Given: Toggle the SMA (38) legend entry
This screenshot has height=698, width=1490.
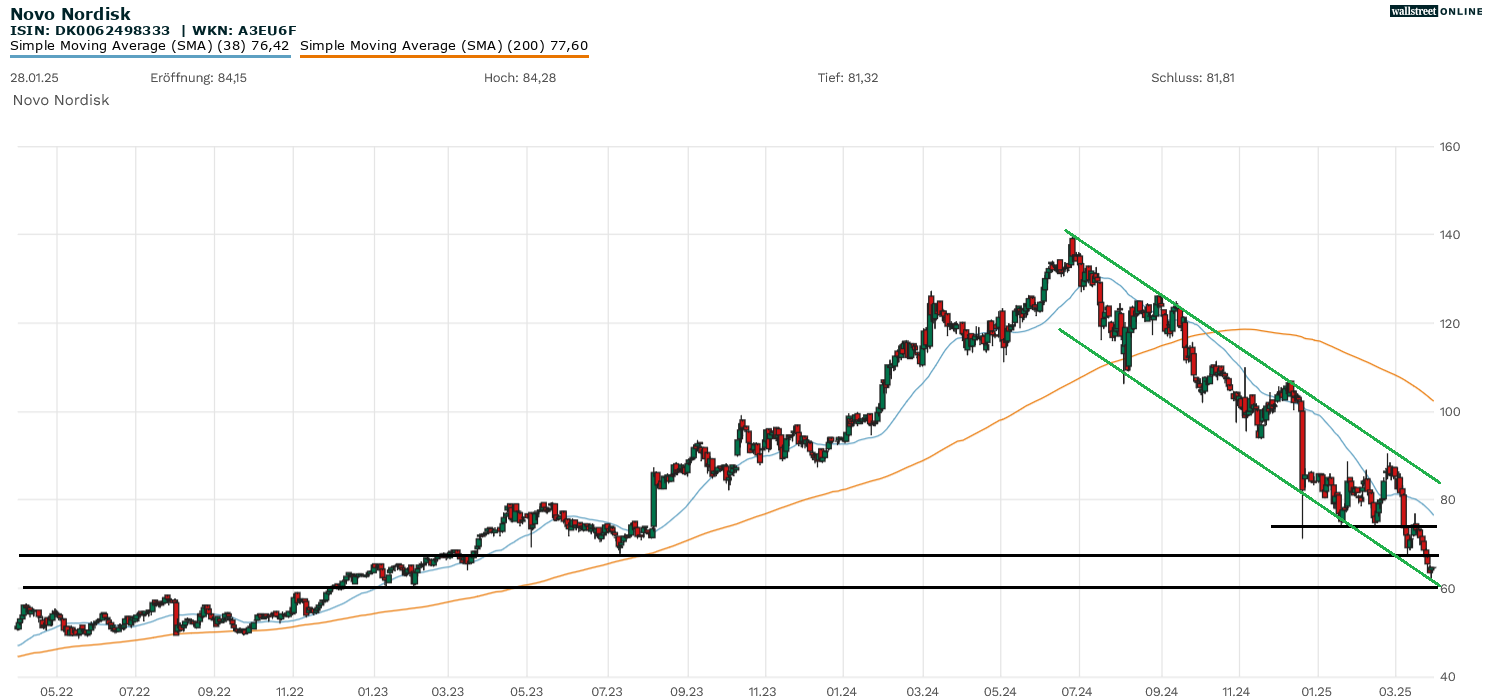Looking at the screenshot, I should tap(150, 45).
